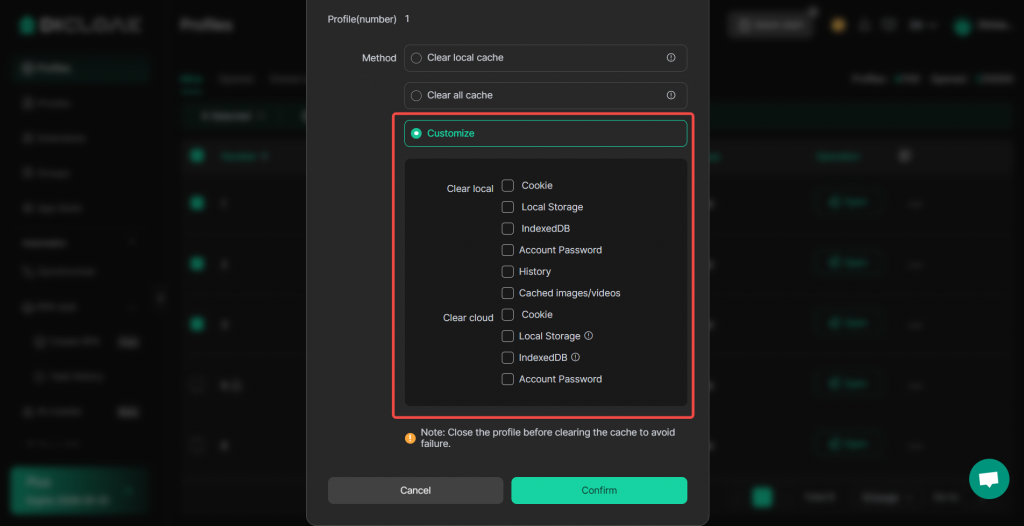Enable the History checkbox

tap(508, 271)
